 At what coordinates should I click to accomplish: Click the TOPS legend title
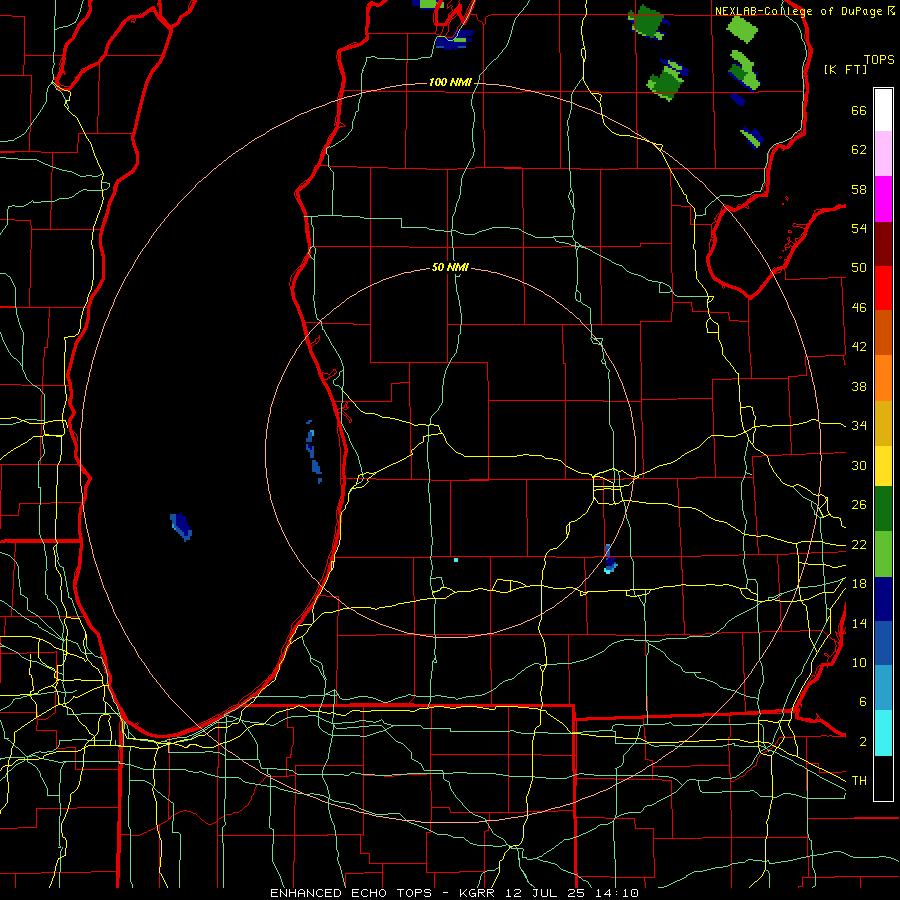pyautogui.click(x=879, y=60)
